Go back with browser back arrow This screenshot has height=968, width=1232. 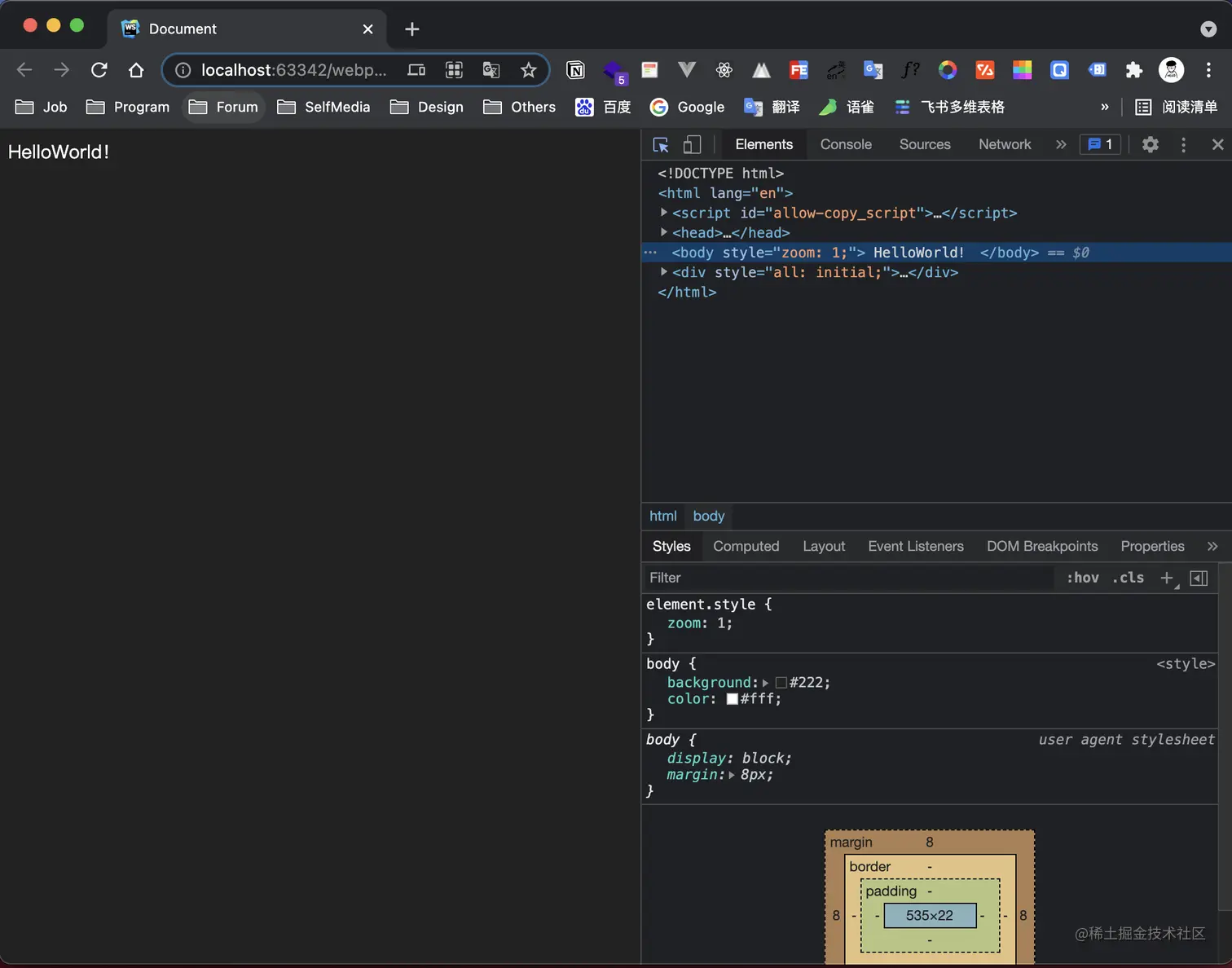coord(24,70)
